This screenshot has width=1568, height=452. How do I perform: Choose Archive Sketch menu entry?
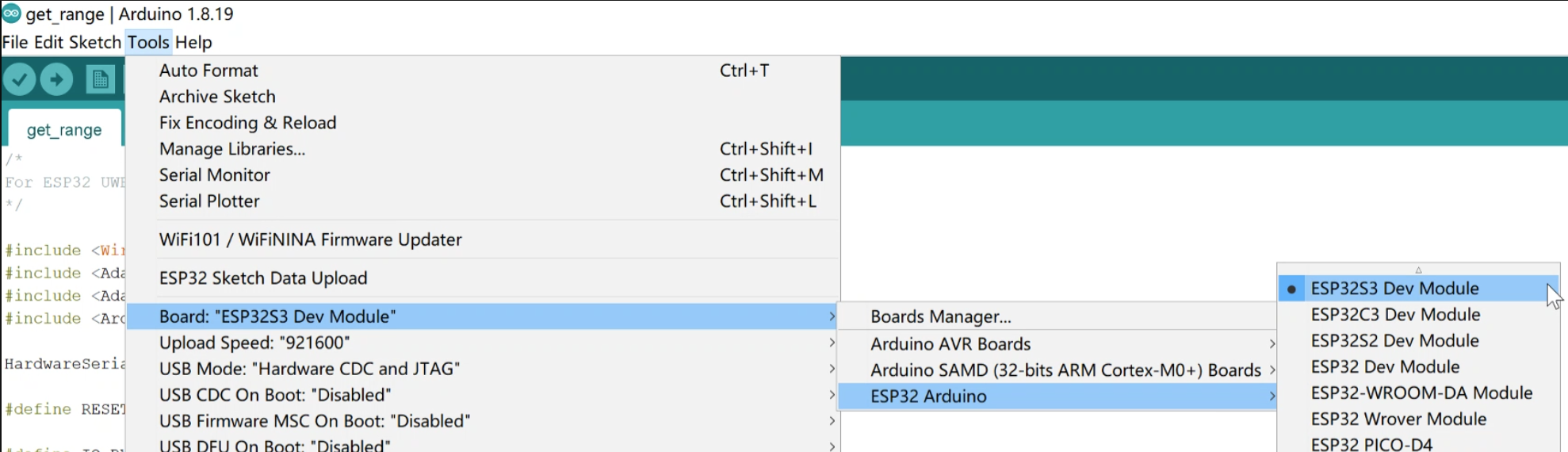click(483, 97)
